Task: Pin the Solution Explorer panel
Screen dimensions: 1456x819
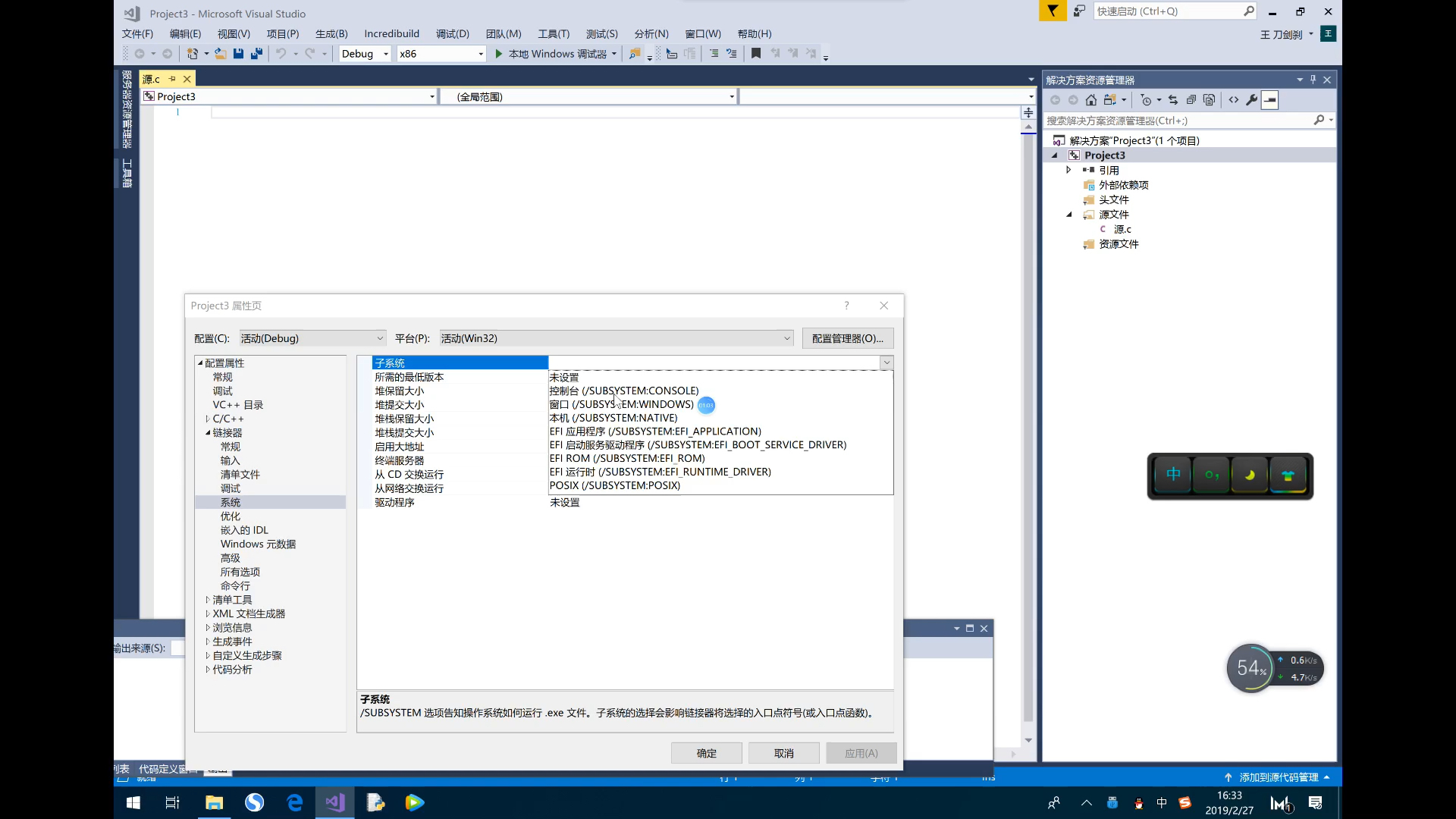Action: click(x=1313, y=80)
